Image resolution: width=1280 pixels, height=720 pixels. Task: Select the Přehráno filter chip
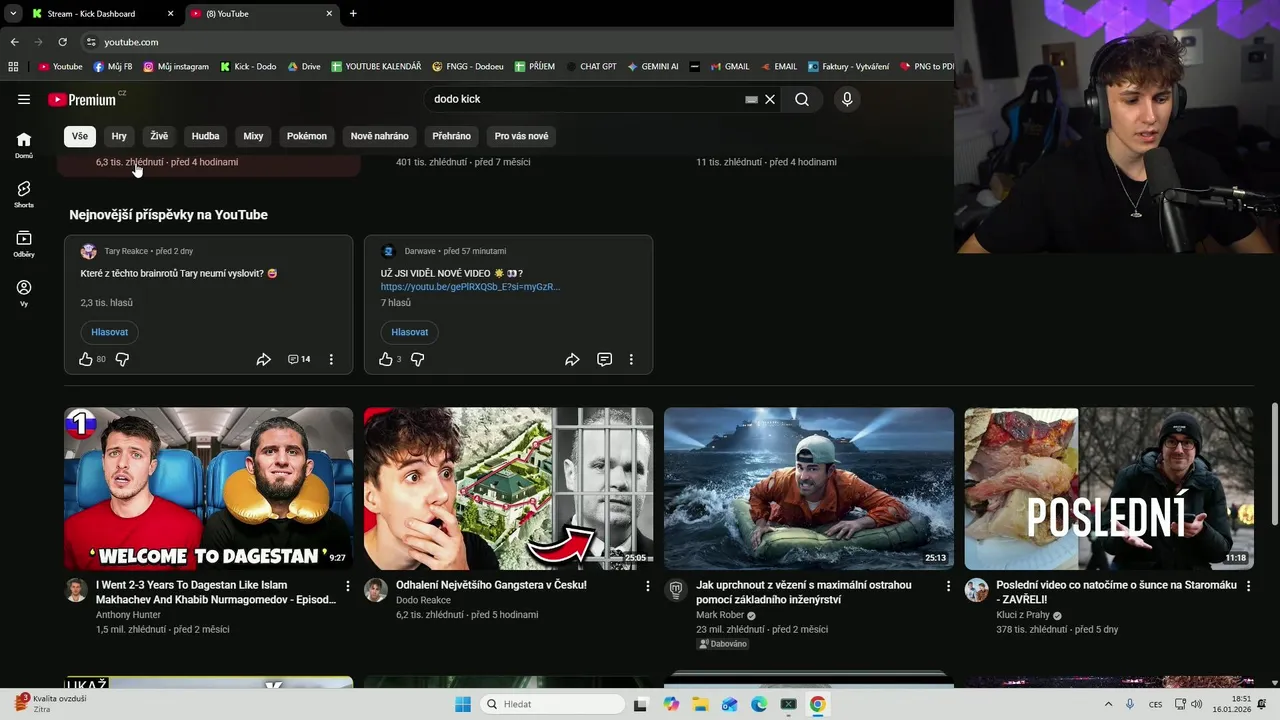pos(452,136)
